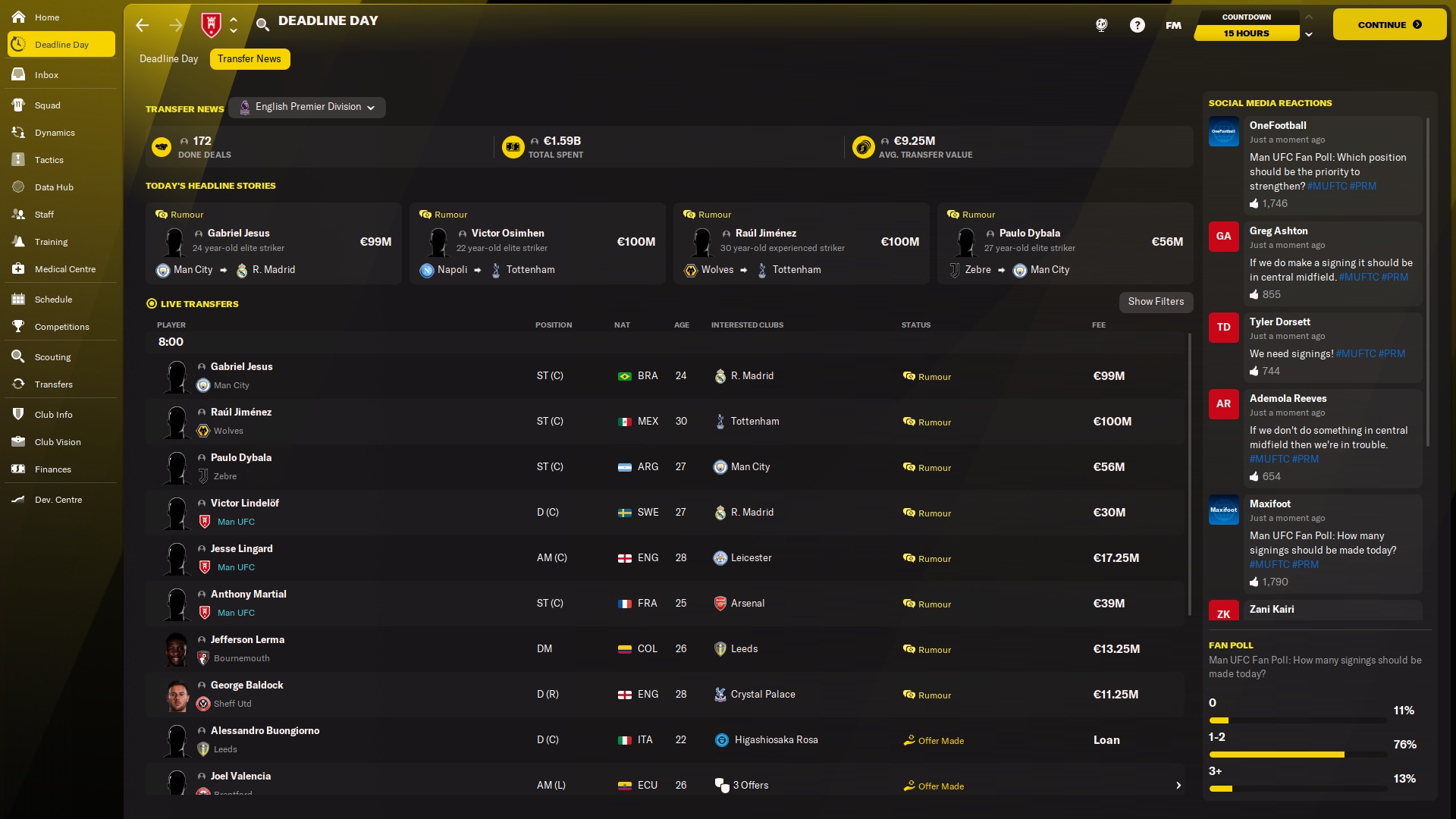
Task: Click the back navigation arrow
Action: tap(143, 25)
